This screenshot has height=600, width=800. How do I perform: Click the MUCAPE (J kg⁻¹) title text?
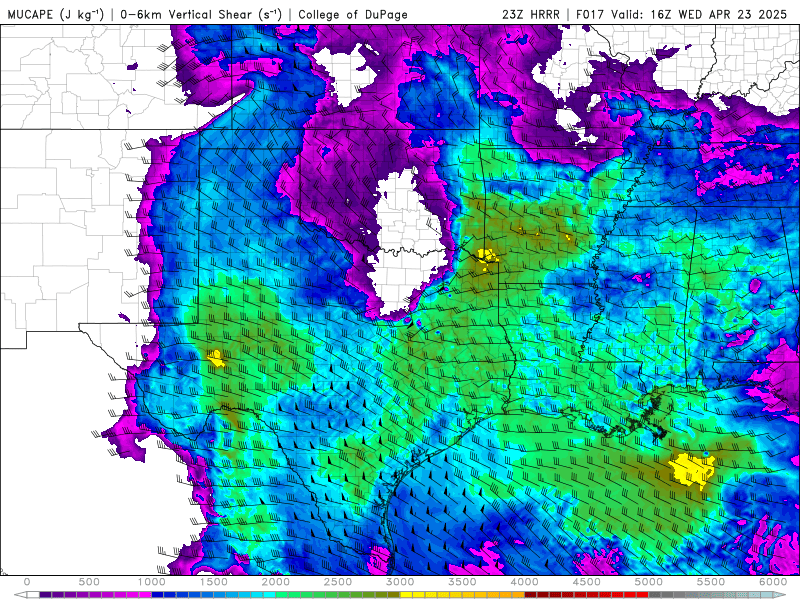pos(56,14)
